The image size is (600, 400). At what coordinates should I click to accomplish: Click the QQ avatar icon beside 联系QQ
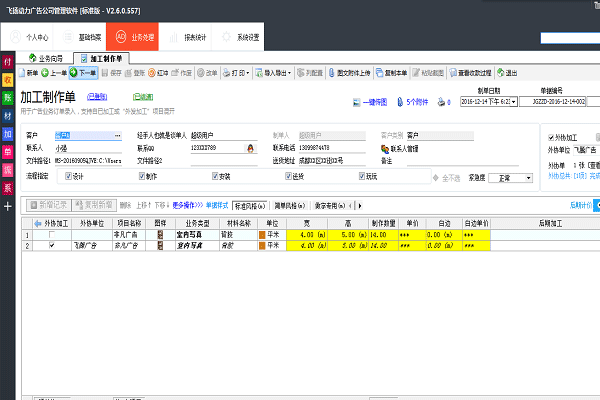coord(250,147)
